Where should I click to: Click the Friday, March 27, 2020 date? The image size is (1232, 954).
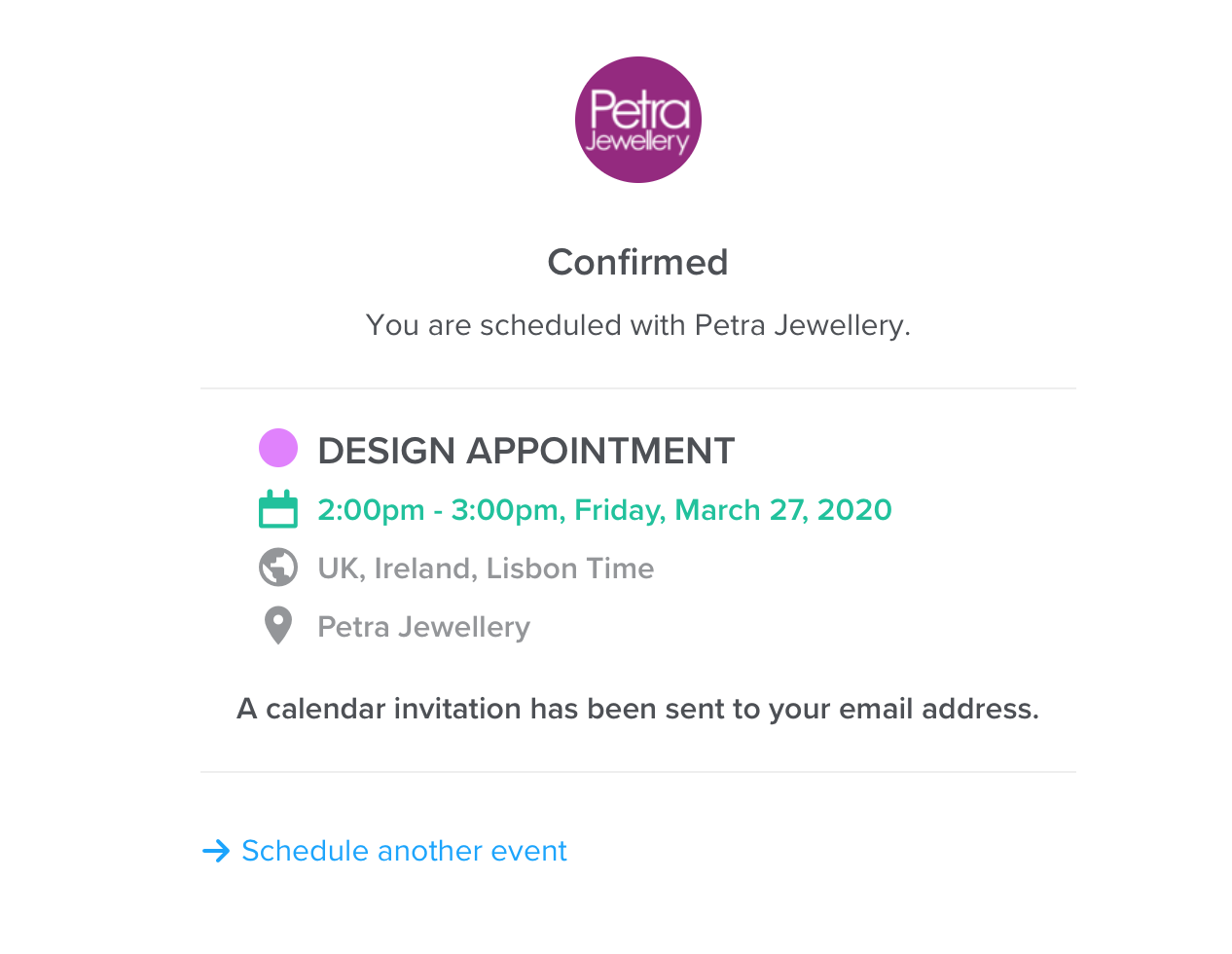733,510
